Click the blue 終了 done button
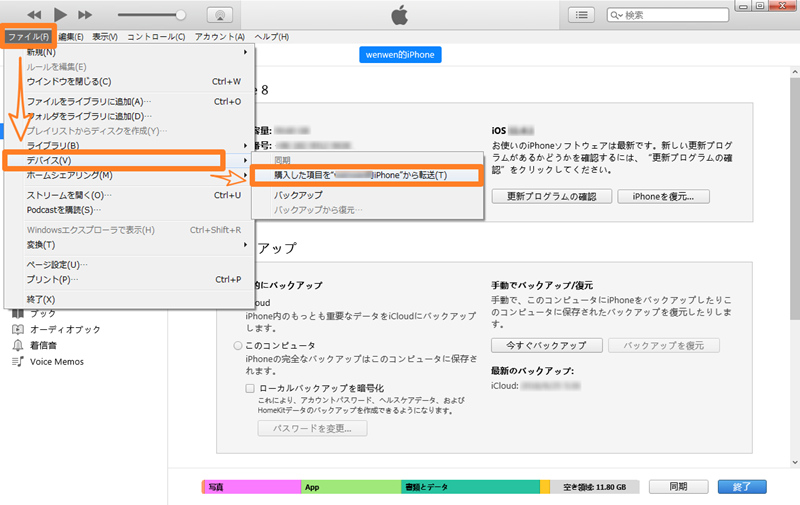The height and width of the screenshot is (505, 800). tap(742, 487)
